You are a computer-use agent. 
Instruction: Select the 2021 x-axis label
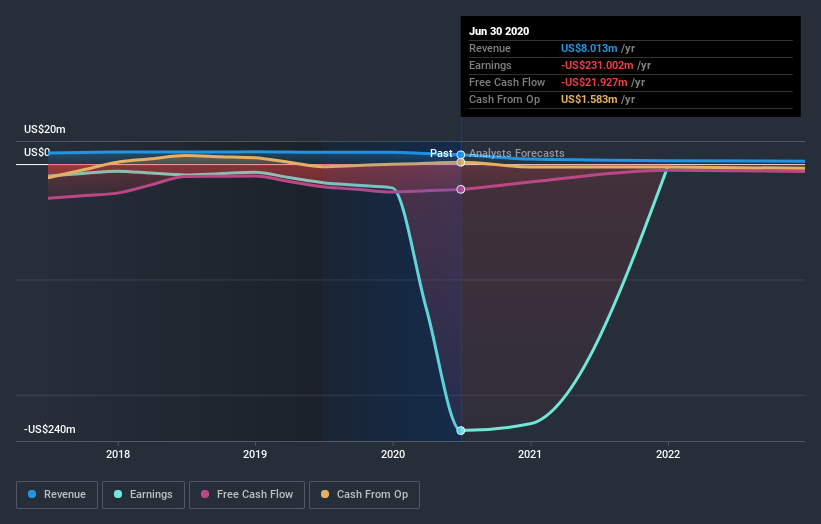[530, 454]
